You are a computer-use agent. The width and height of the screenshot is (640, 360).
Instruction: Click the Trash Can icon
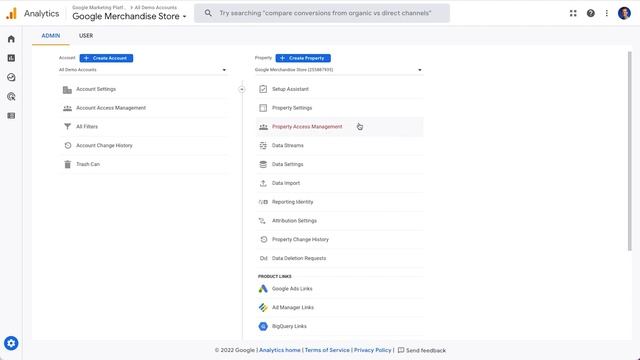click(68, 164)
